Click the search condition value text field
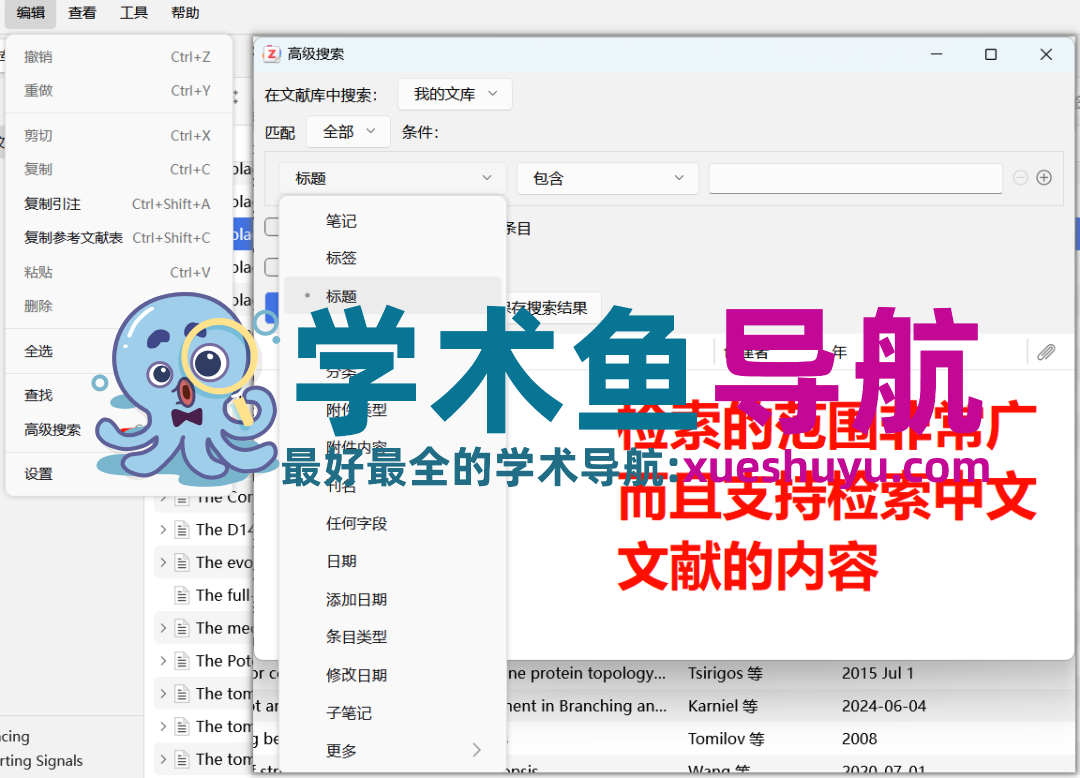This screenshot has width=1080, height=778. [855, 178]
